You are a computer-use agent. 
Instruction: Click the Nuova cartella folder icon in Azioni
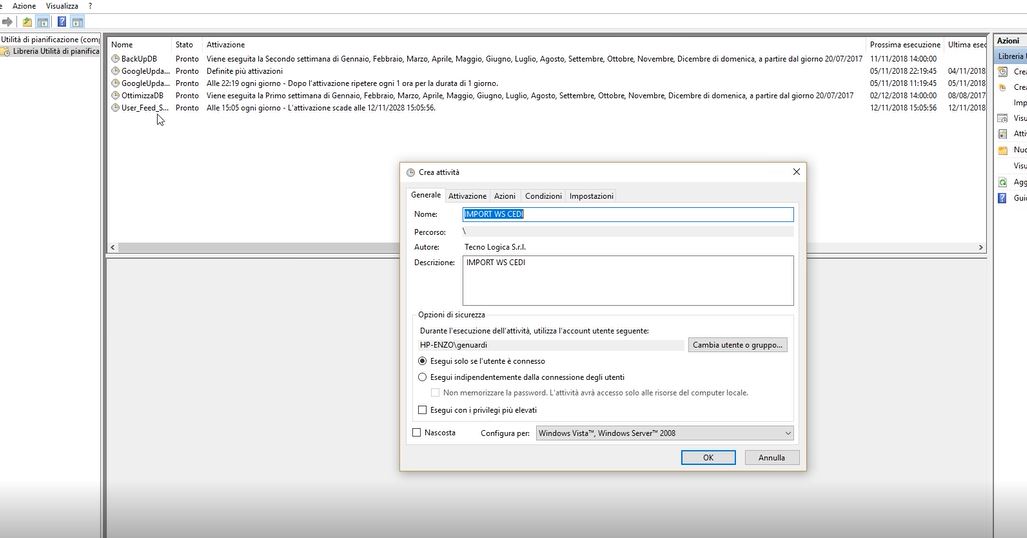point(1003,150)
